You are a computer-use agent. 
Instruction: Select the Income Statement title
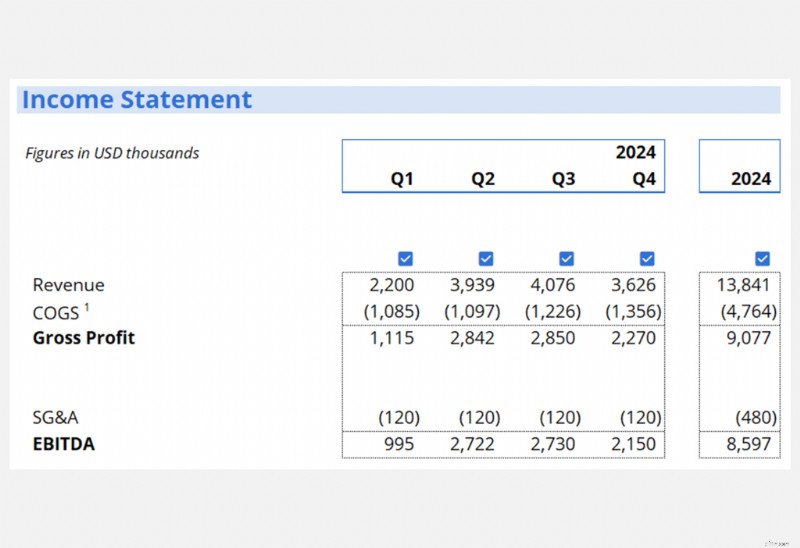(137, 99)
